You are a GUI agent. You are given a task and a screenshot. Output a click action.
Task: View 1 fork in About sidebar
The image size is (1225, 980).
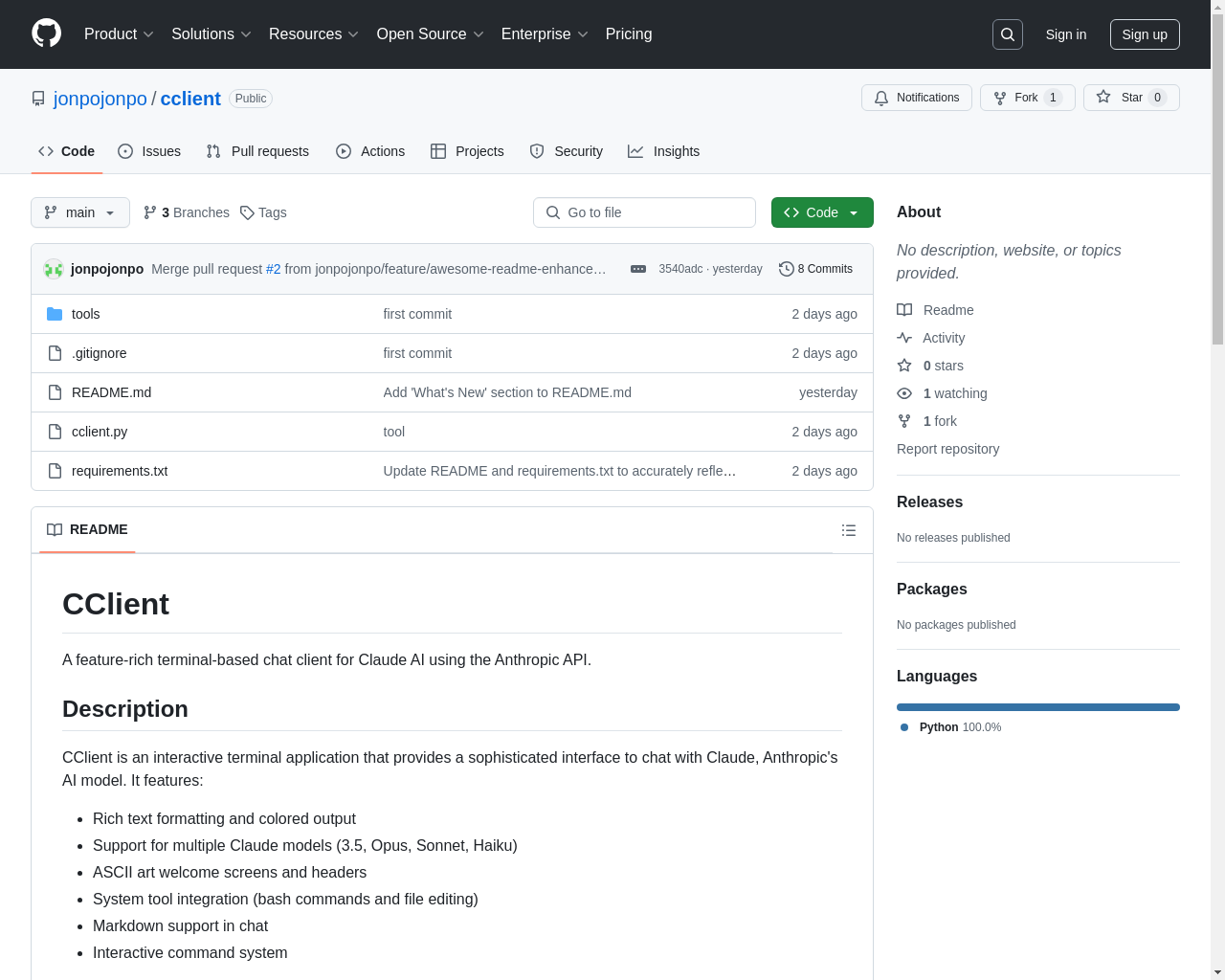[x=926, y=421]
